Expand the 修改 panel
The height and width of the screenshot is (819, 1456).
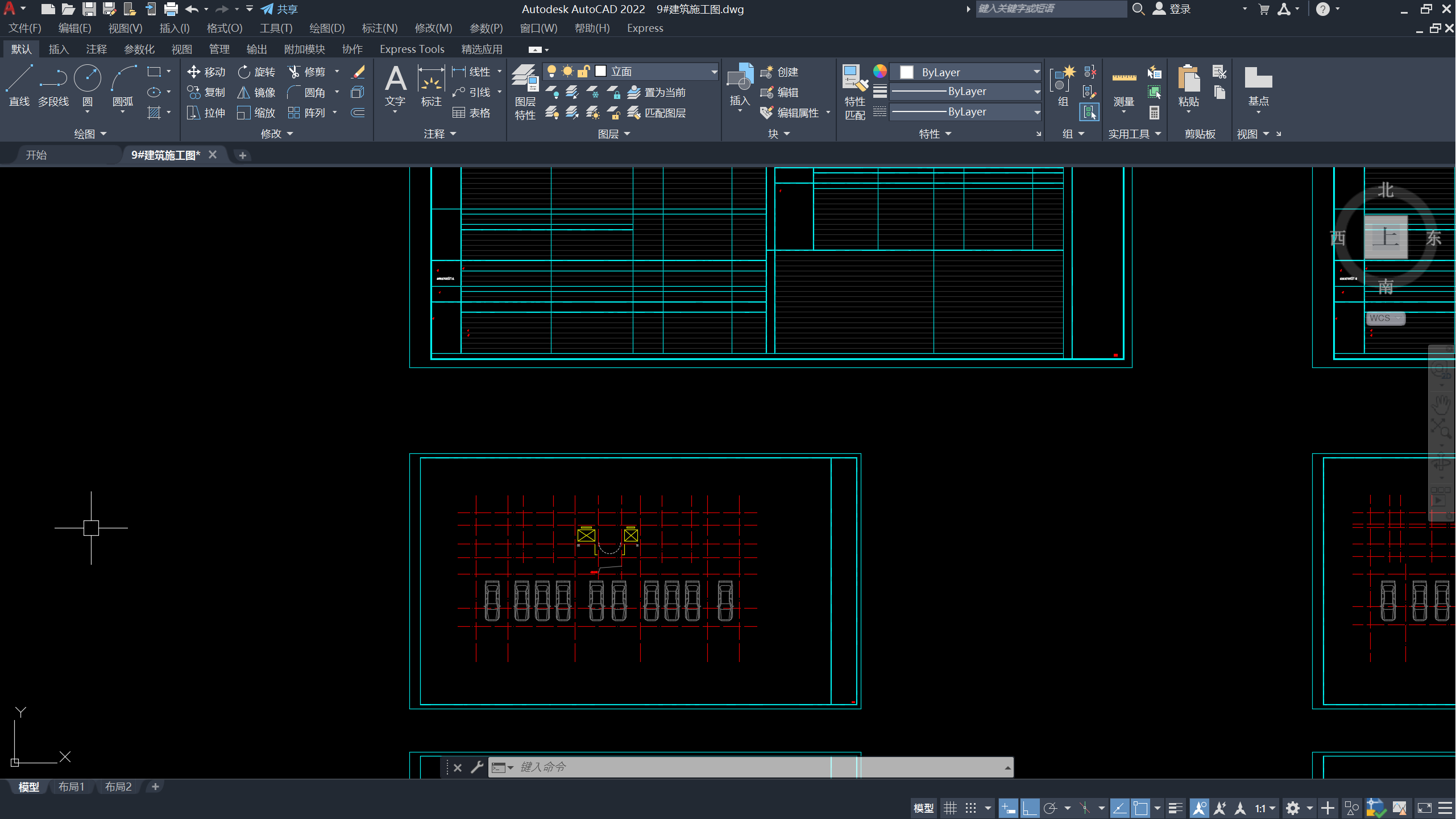[x=277, y=134]
